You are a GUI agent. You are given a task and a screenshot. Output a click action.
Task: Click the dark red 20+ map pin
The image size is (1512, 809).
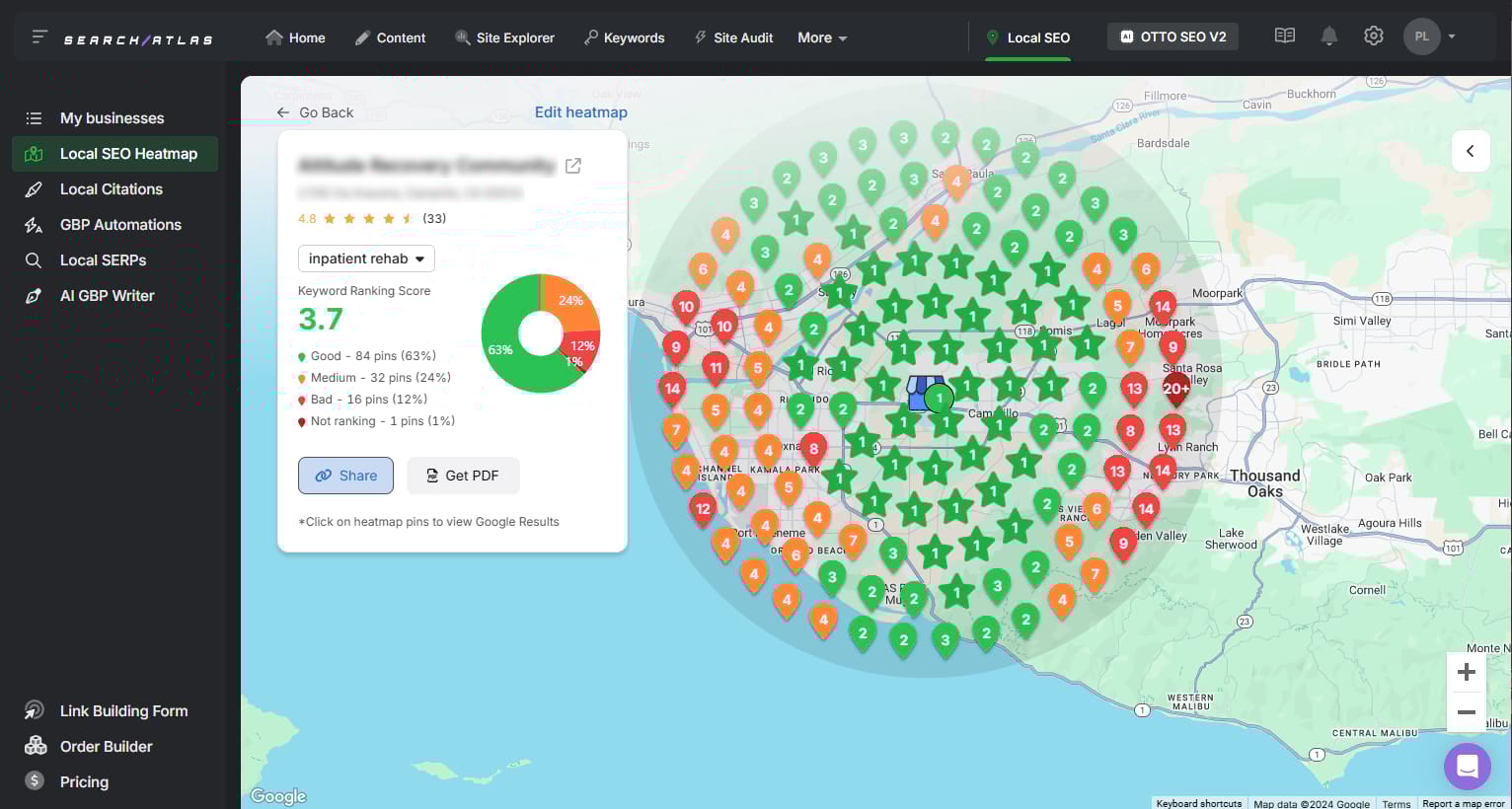pos(1175,388)
